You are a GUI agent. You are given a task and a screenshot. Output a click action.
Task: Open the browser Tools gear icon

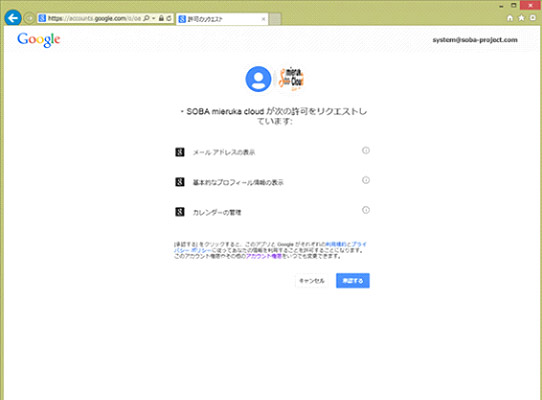[533, 18]
